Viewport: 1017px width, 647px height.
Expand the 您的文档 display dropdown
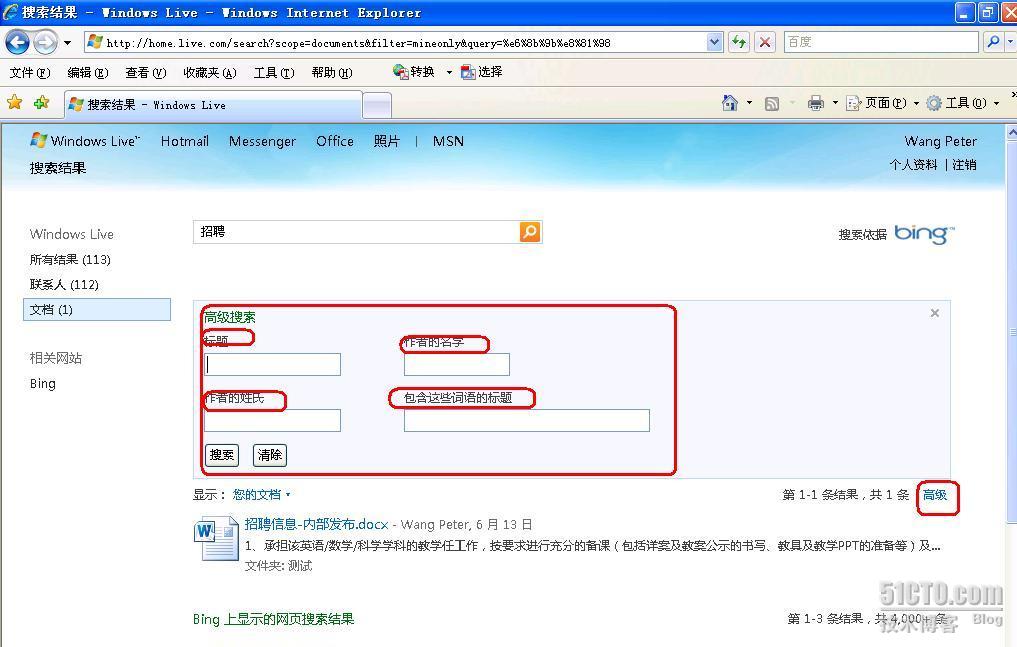261,495
